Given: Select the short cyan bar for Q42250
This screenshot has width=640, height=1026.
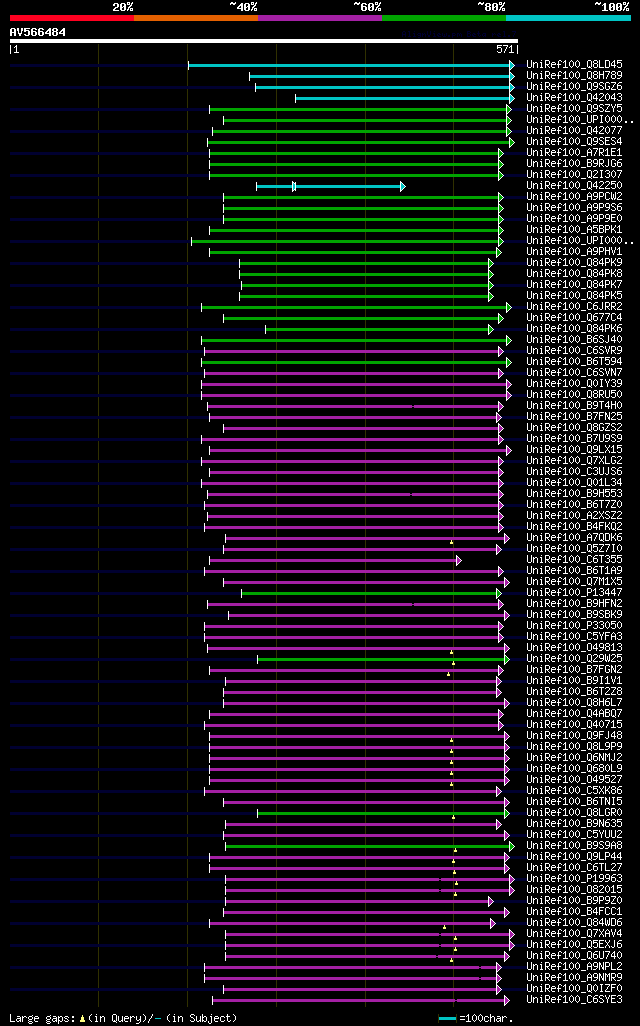Looking at the screenshot, I should pyautogui.click(x=331, y=186).
